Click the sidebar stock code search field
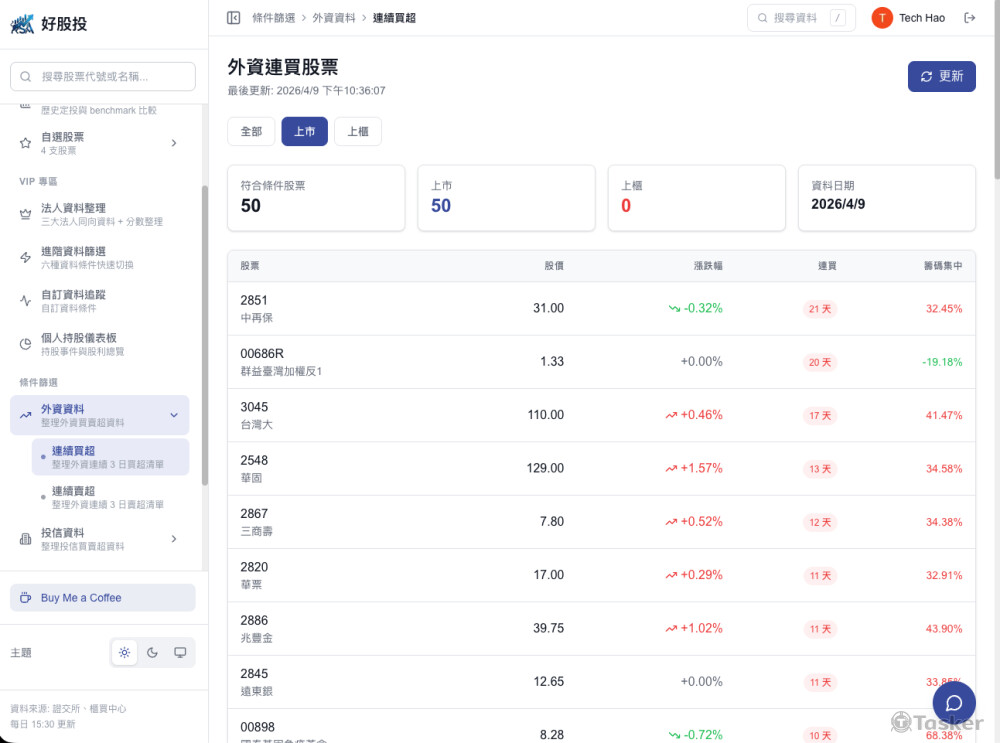 103,77
